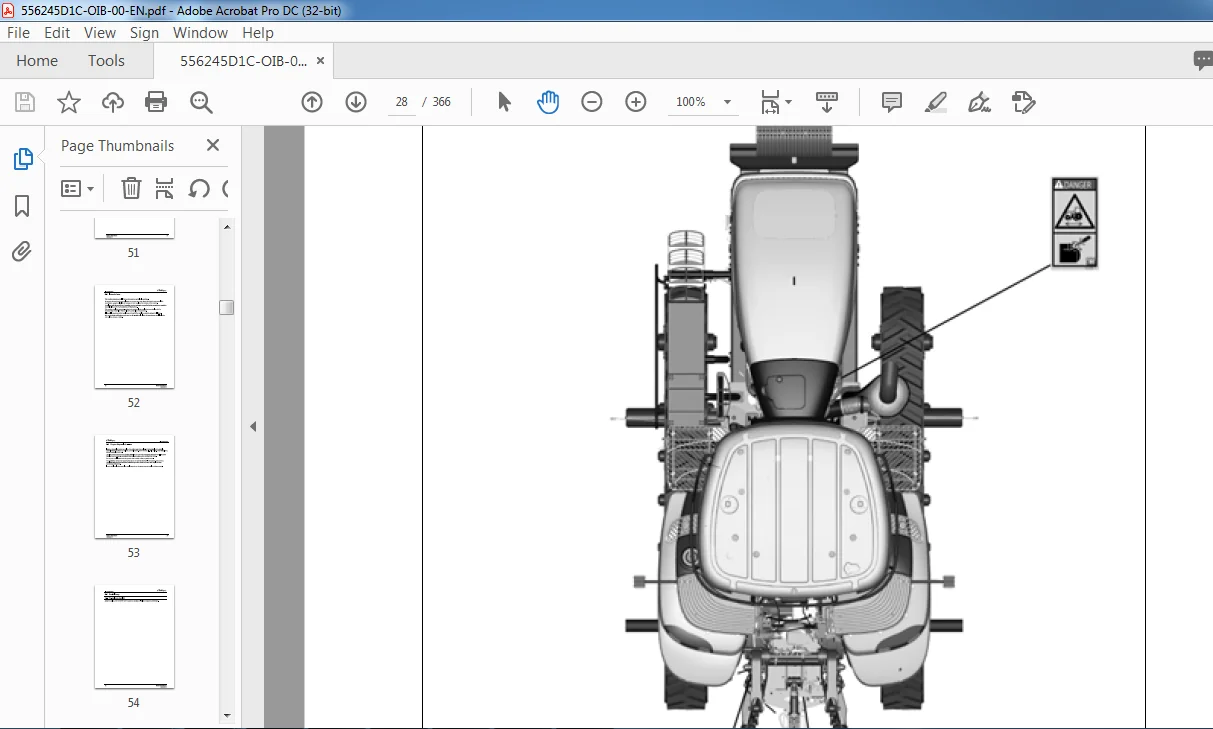Open the Find text search tool
Viewport: 1213px width, 729px height.
pyautogui.click(x=201, y=102)
